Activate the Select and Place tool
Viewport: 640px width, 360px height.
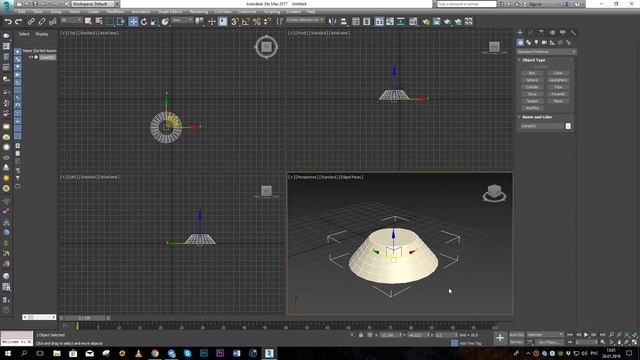pyautogui.click(x=165, y=21)
